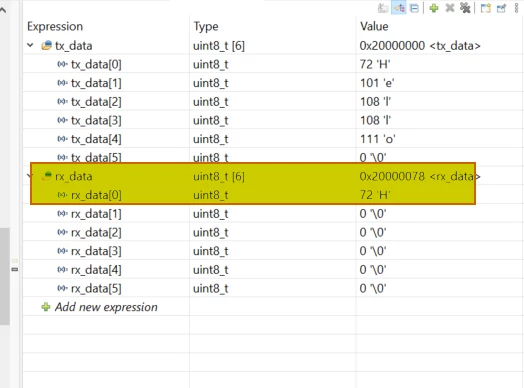Click the variable icon beside rx_data[4]
The width and height of the screenshot is (524, 388).
click(x=62, y=269)
